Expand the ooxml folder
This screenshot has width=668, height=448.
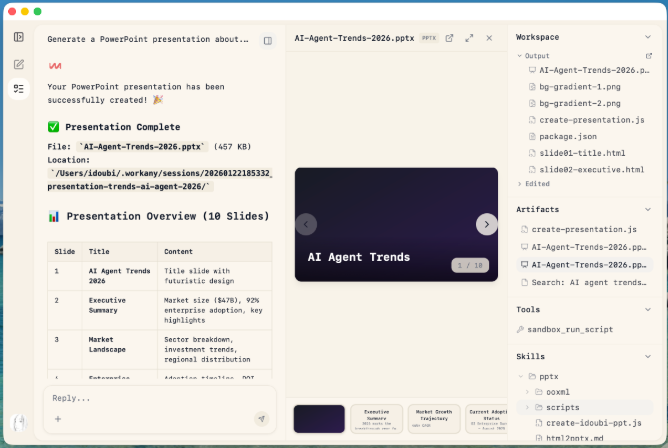(x=527, y=392)
